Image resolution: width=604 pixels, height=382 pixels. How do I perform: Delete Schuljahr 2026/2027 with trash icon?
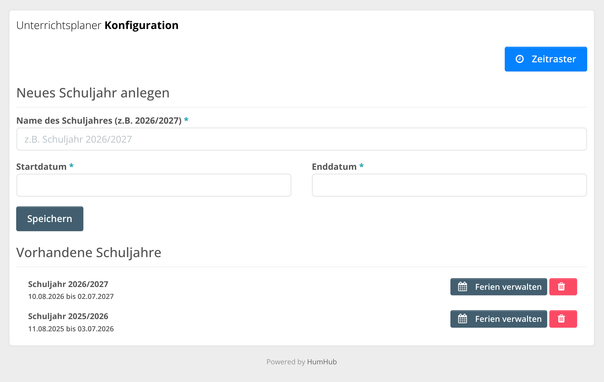tap(563, 287)
